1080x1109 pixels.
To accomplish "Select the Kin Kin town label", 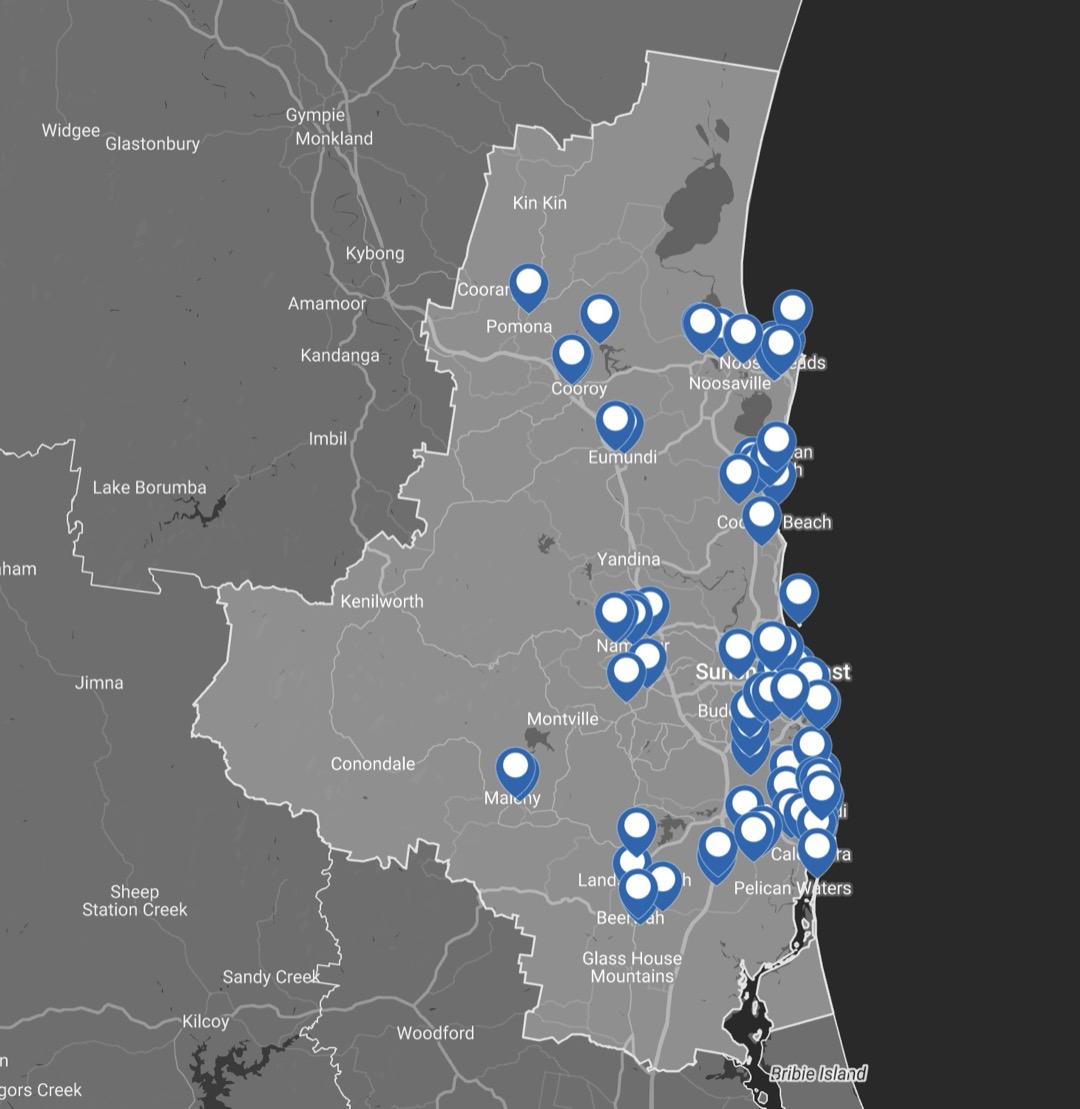I will [x=539, y=203].
